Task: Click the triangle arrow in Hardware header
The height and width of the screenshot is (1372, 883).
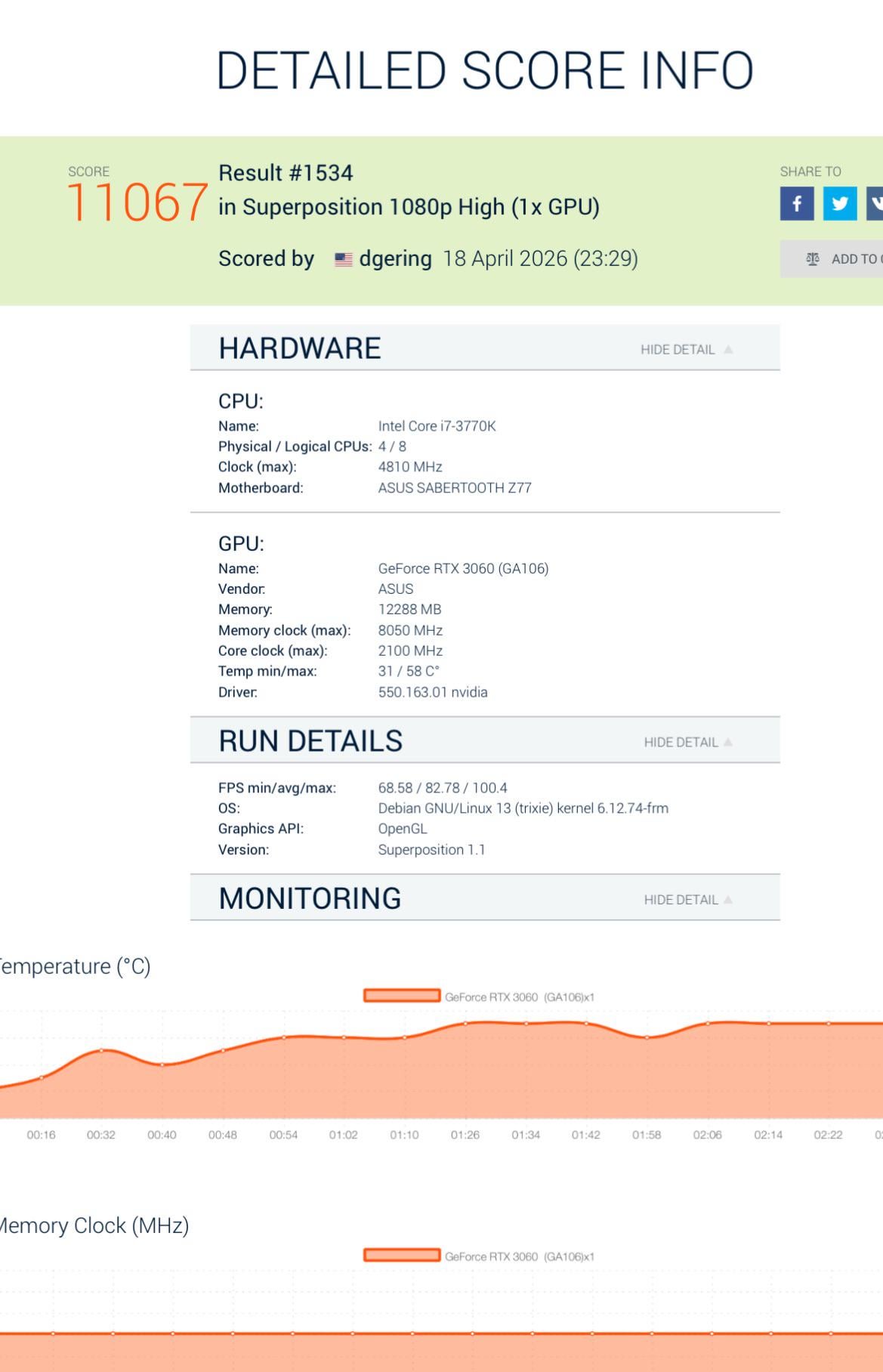Action: pos(728,349)
